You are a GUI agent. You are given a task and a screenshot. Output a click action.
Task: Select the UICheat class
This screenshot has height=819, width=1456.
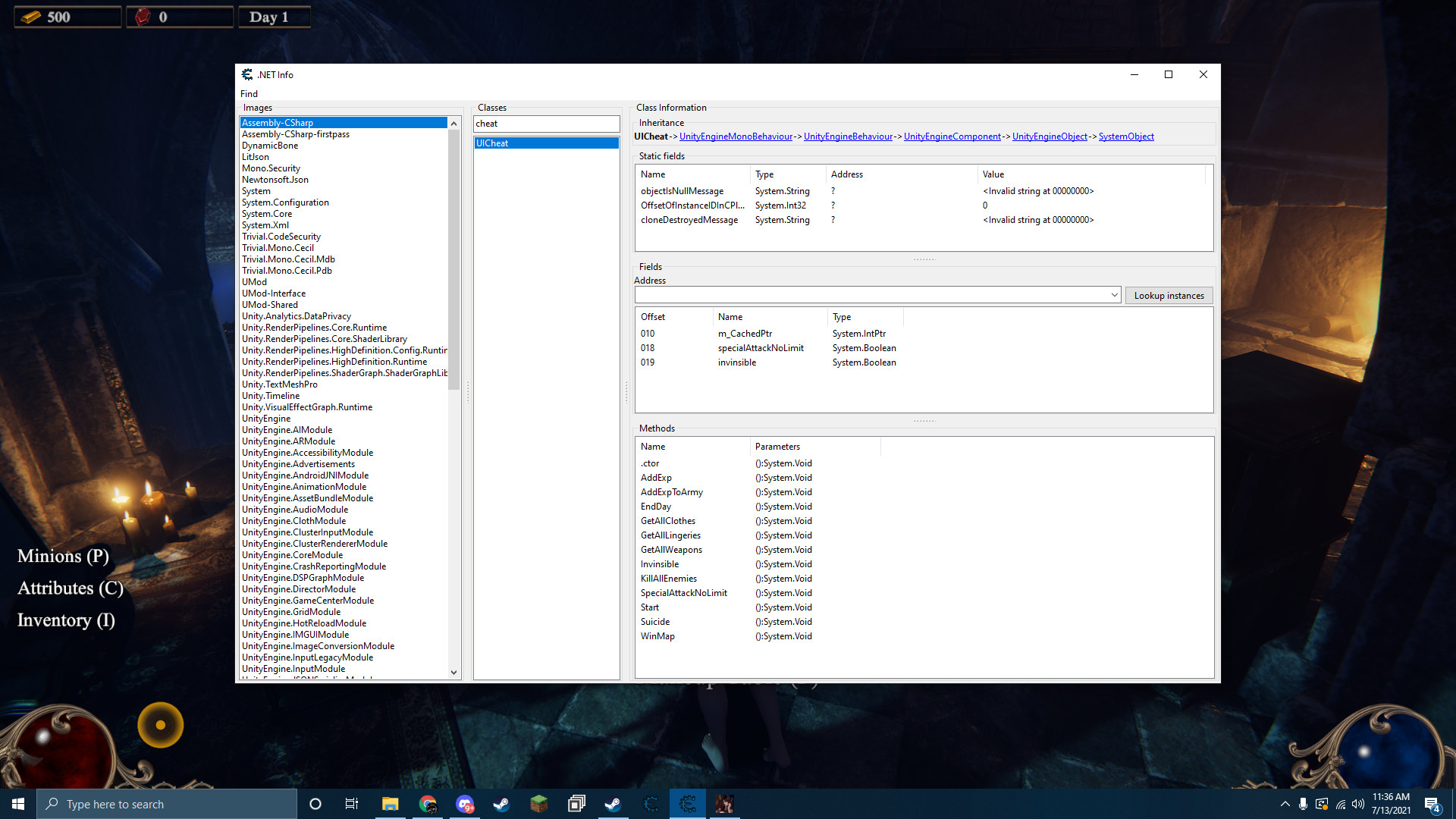click(546, 143)
